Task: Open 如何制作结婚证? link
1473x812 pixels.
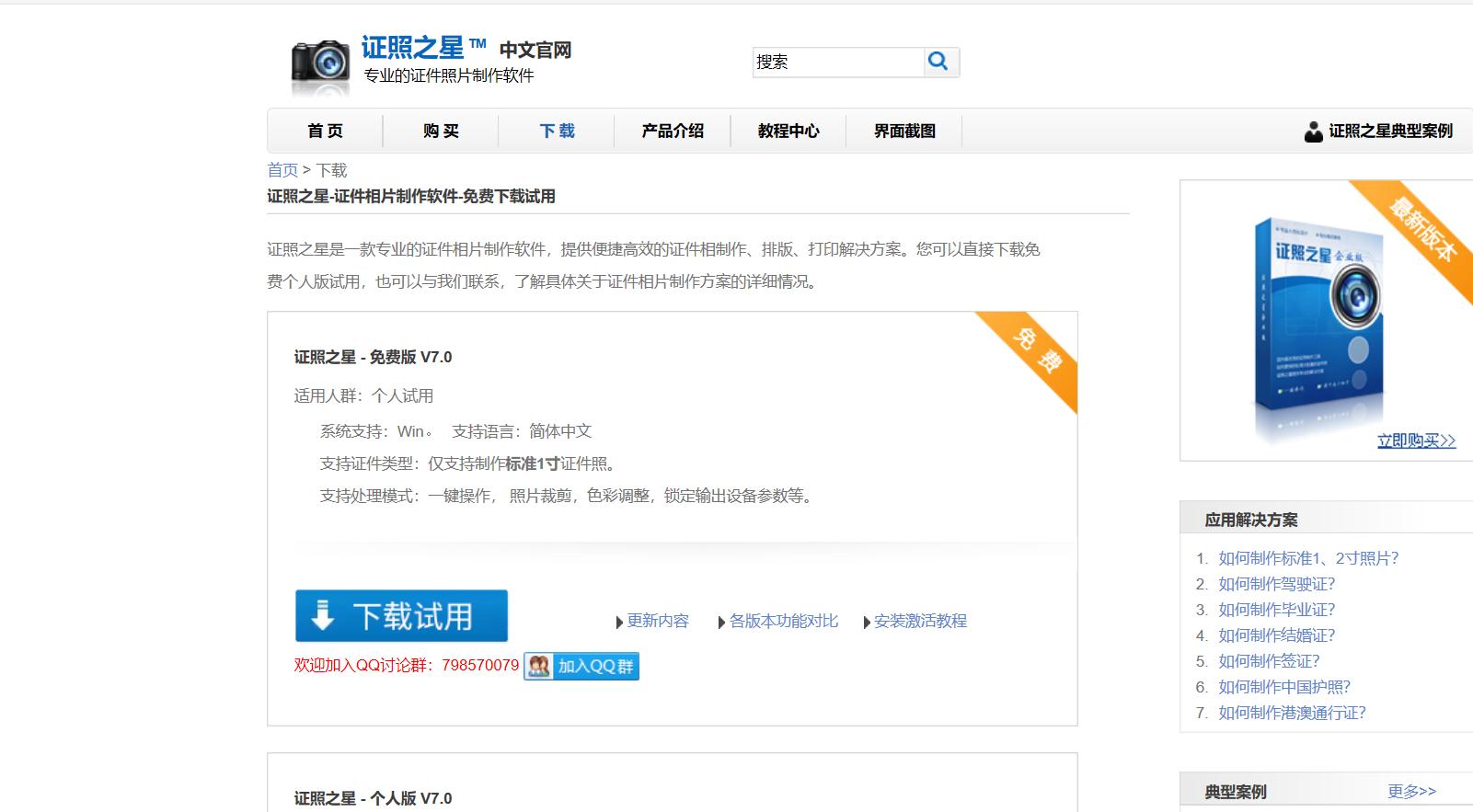Action: click(x=1276, y=635)
